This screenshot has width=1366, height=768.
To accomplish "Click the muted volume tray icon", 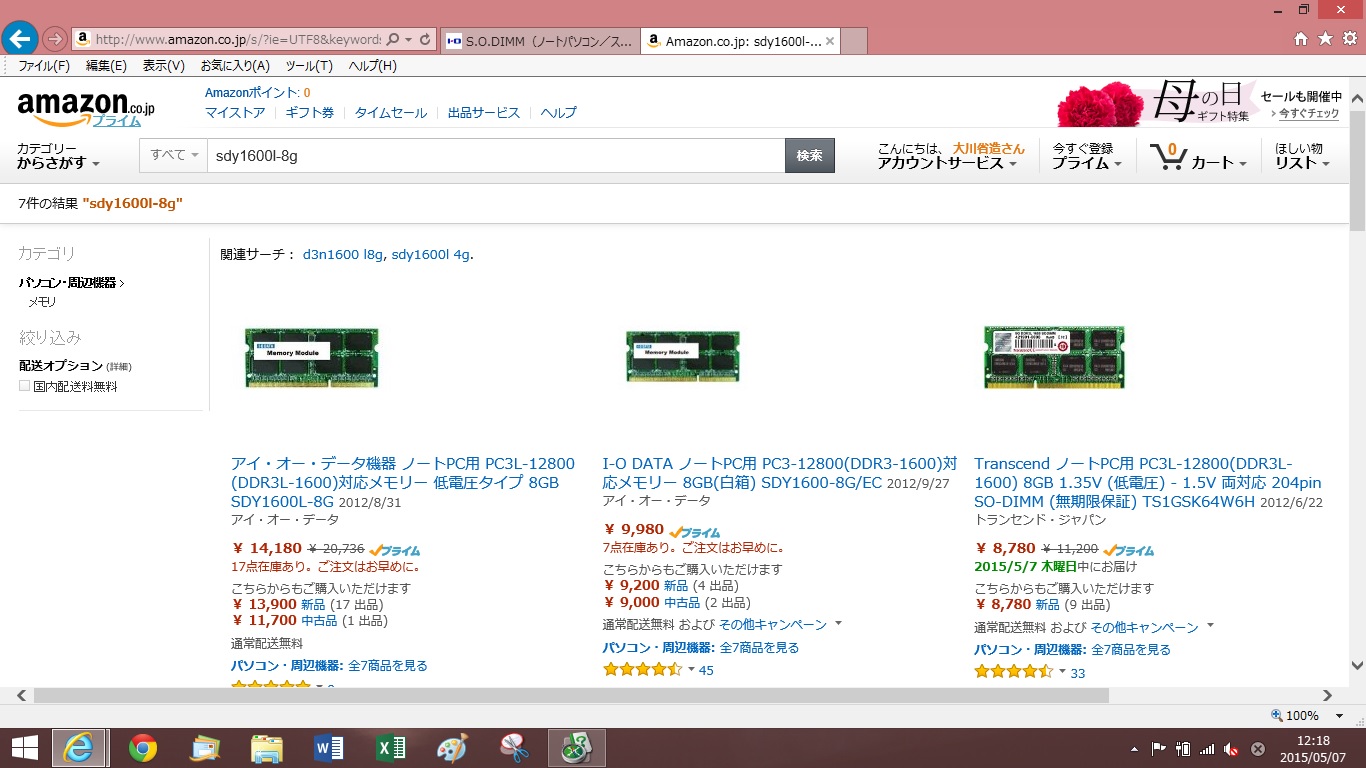I will click(x=1232, y=748).
